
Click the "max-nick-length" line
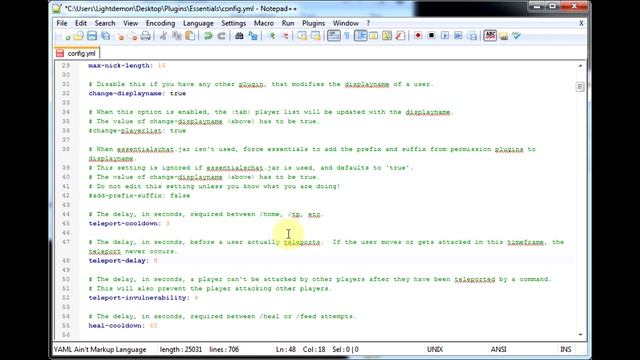pyautogui.click(x=127, y=65)
